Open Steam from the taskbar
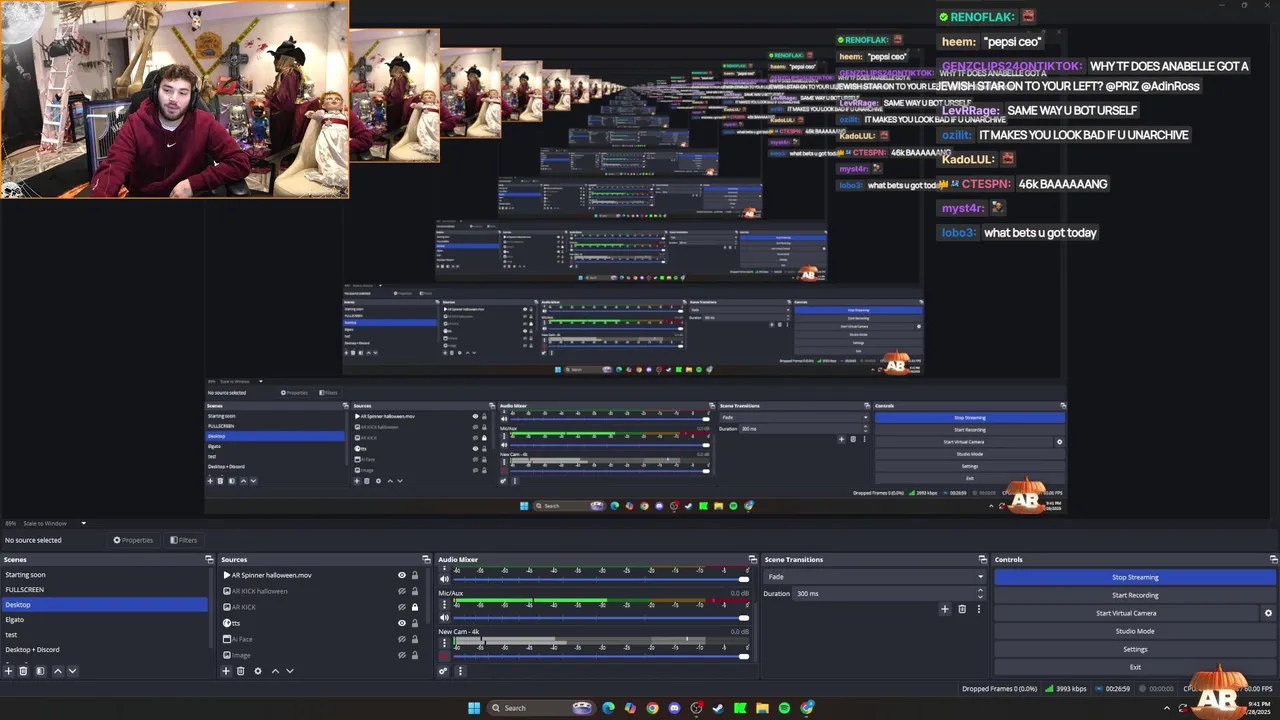The image size is (1280, 720). pyautogui.click(x=718, y=708)
